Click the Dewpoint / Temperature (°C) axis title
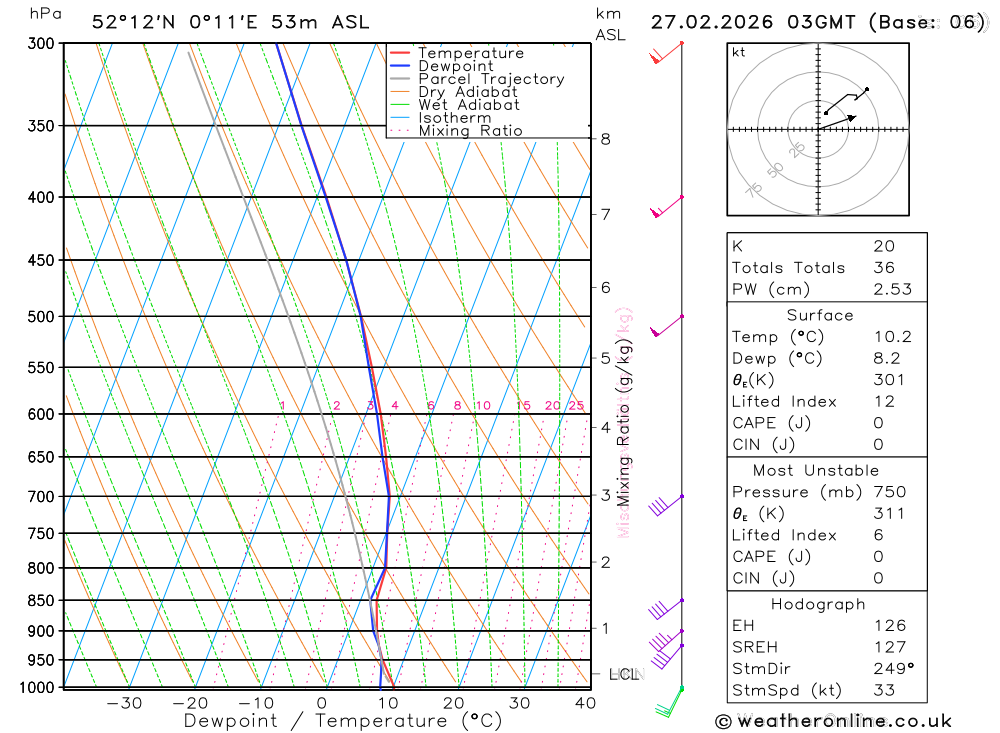Viewport: 1000px width, 733px height. 343,721
